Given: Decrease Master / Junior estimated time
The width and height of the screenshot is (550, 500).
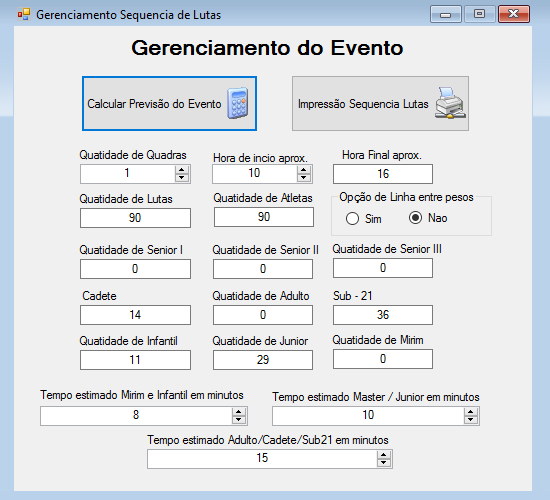Looking at the screenshot, I should pyautogui.click(x=470, y=420).
